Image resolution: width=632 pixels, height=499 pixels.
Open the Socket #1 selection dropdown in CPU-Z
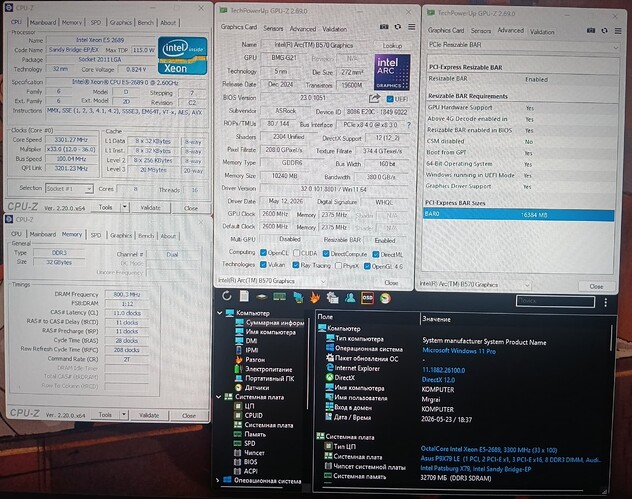click(x=69, y=189)
